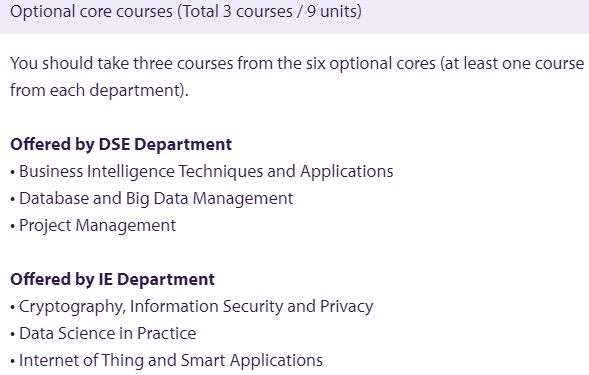Click the bullet before Project Management
The width and height of the screenshot is (589, 375).
(13, 227)
